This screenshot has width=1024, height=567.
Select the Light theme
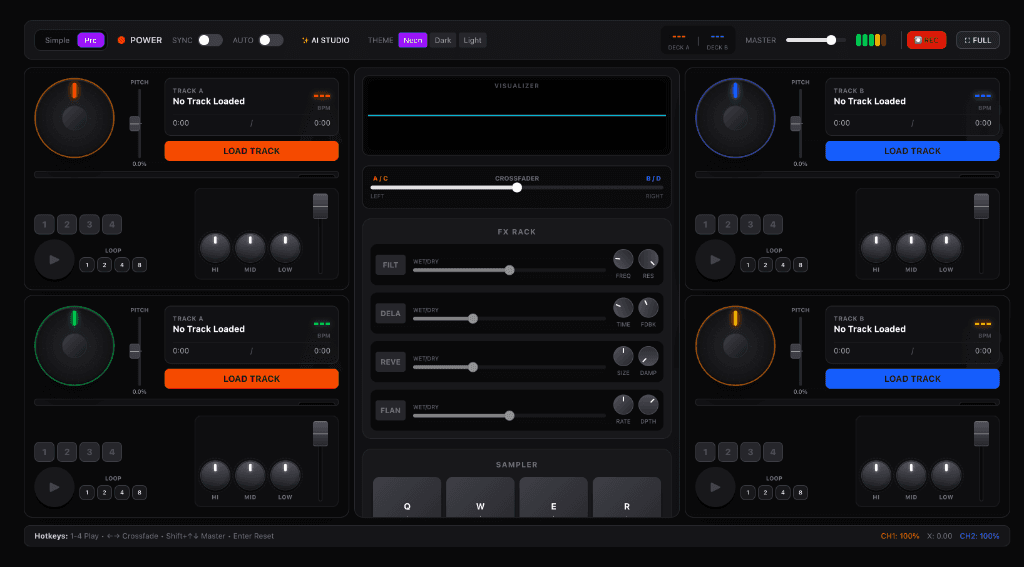472,40
